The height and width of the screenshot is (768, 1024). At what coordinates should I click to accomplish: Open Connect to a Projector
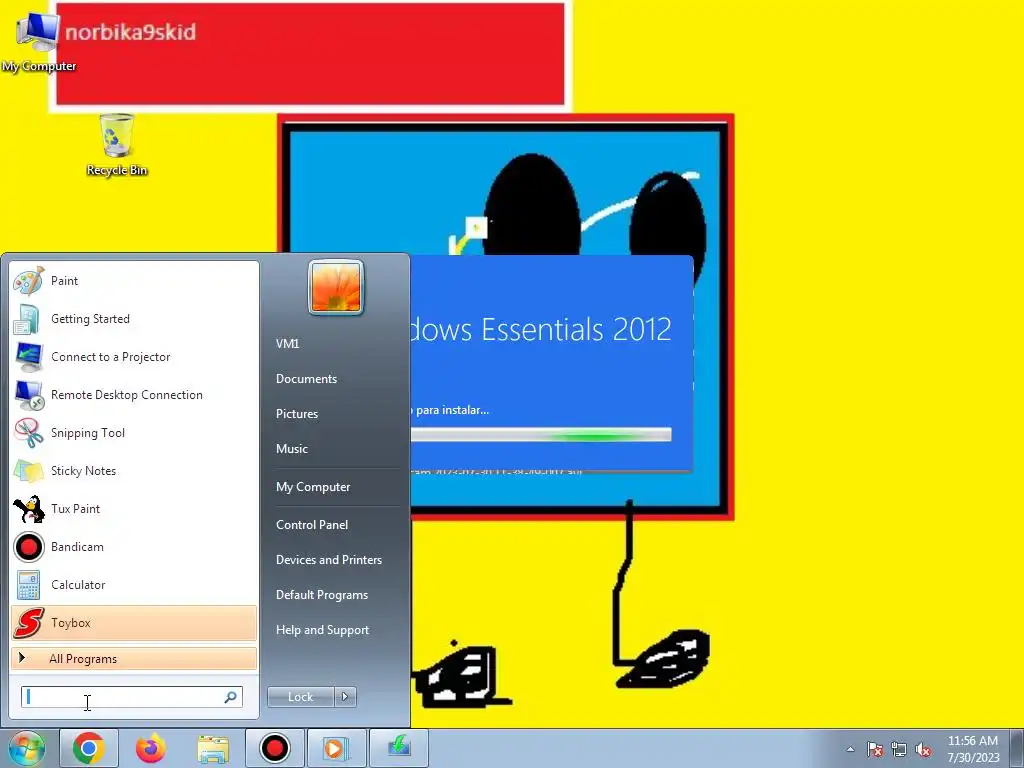[x=134, y=357]
